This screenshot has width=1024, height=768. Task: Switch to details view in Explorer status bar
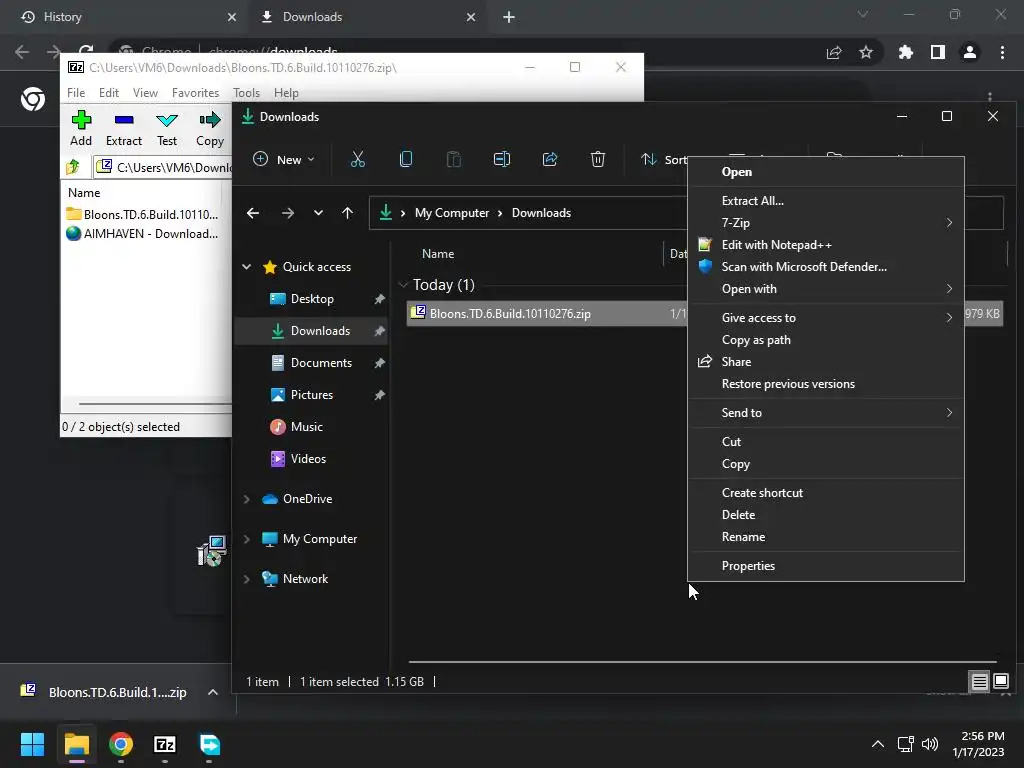979,681
